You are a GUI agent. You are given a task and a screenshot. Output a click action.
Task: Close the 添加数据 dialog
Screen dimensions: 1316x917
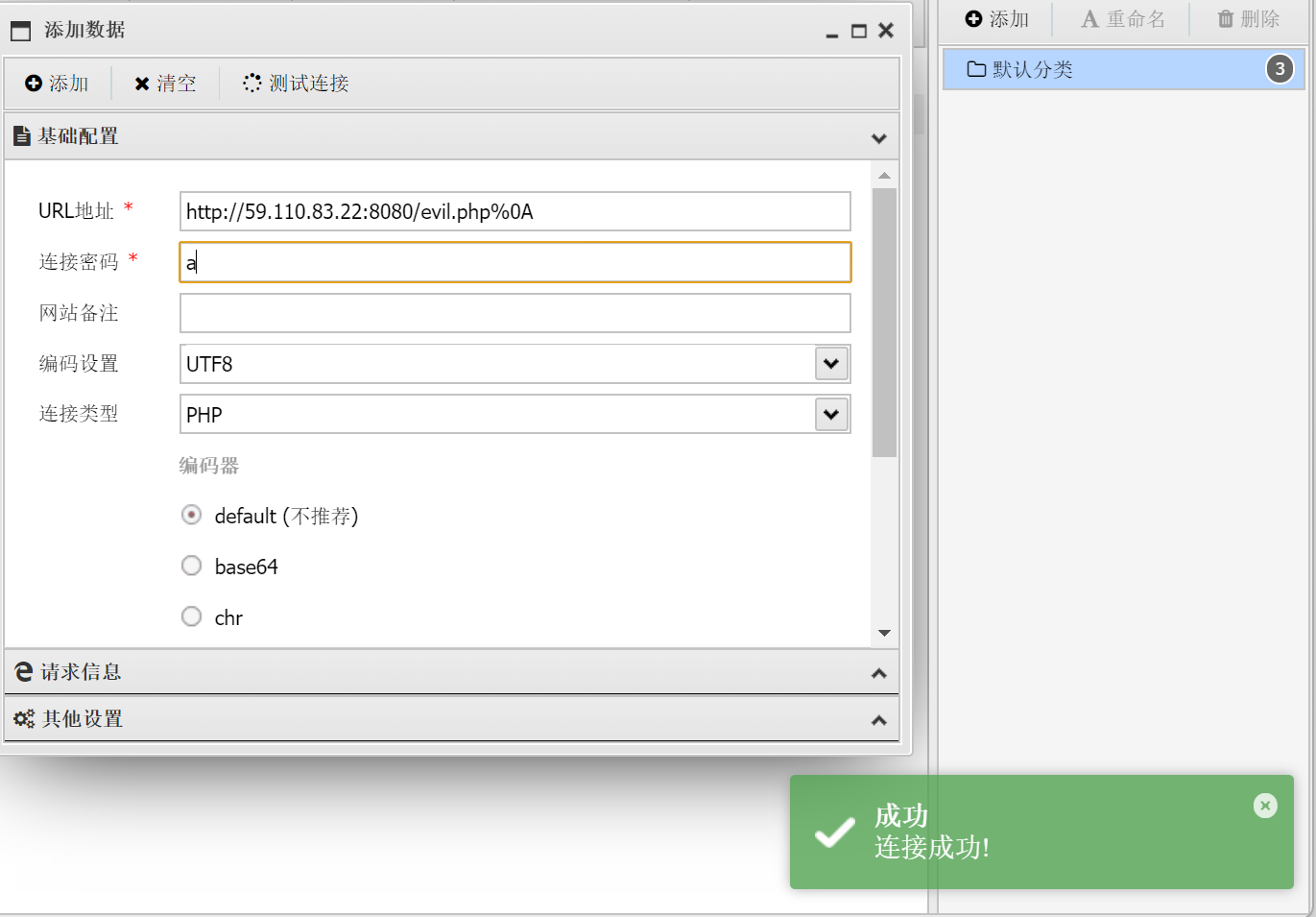886,31
